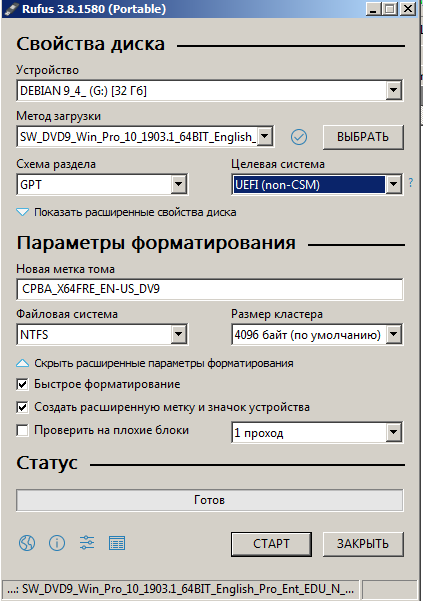Click the Свойства диска heading
This screenshot has width=423, height=601.
pyautogui.click(x=90, y=44)
